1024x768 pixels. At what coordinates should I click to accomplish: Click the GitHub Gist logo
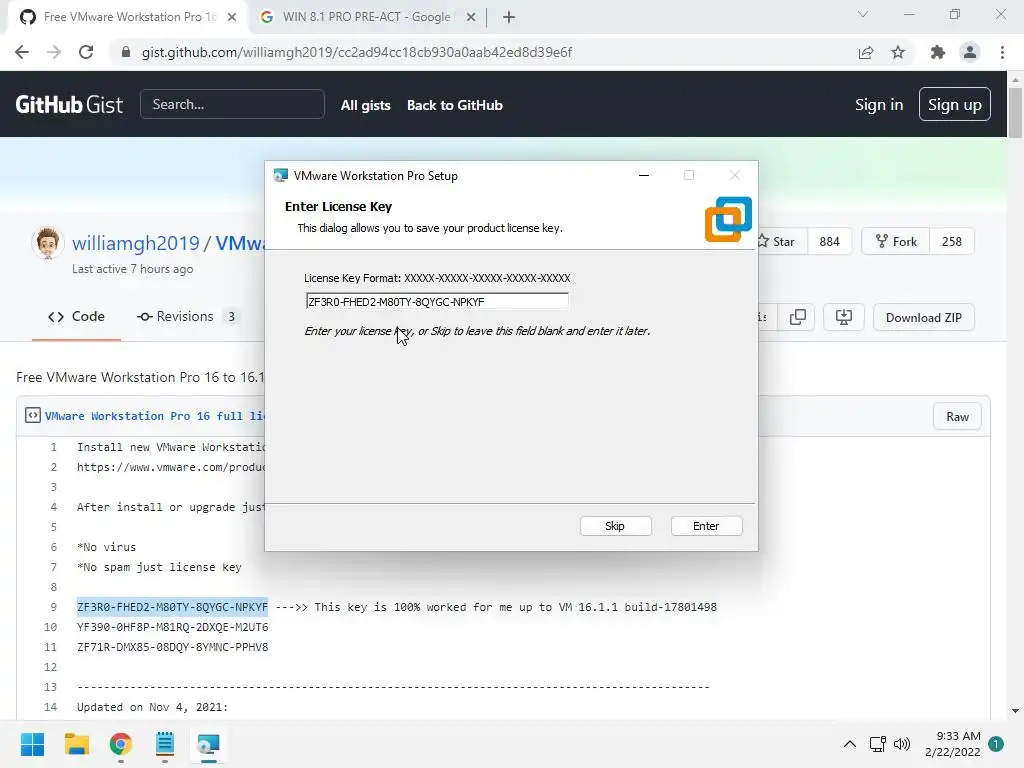(x=69, y=104)
